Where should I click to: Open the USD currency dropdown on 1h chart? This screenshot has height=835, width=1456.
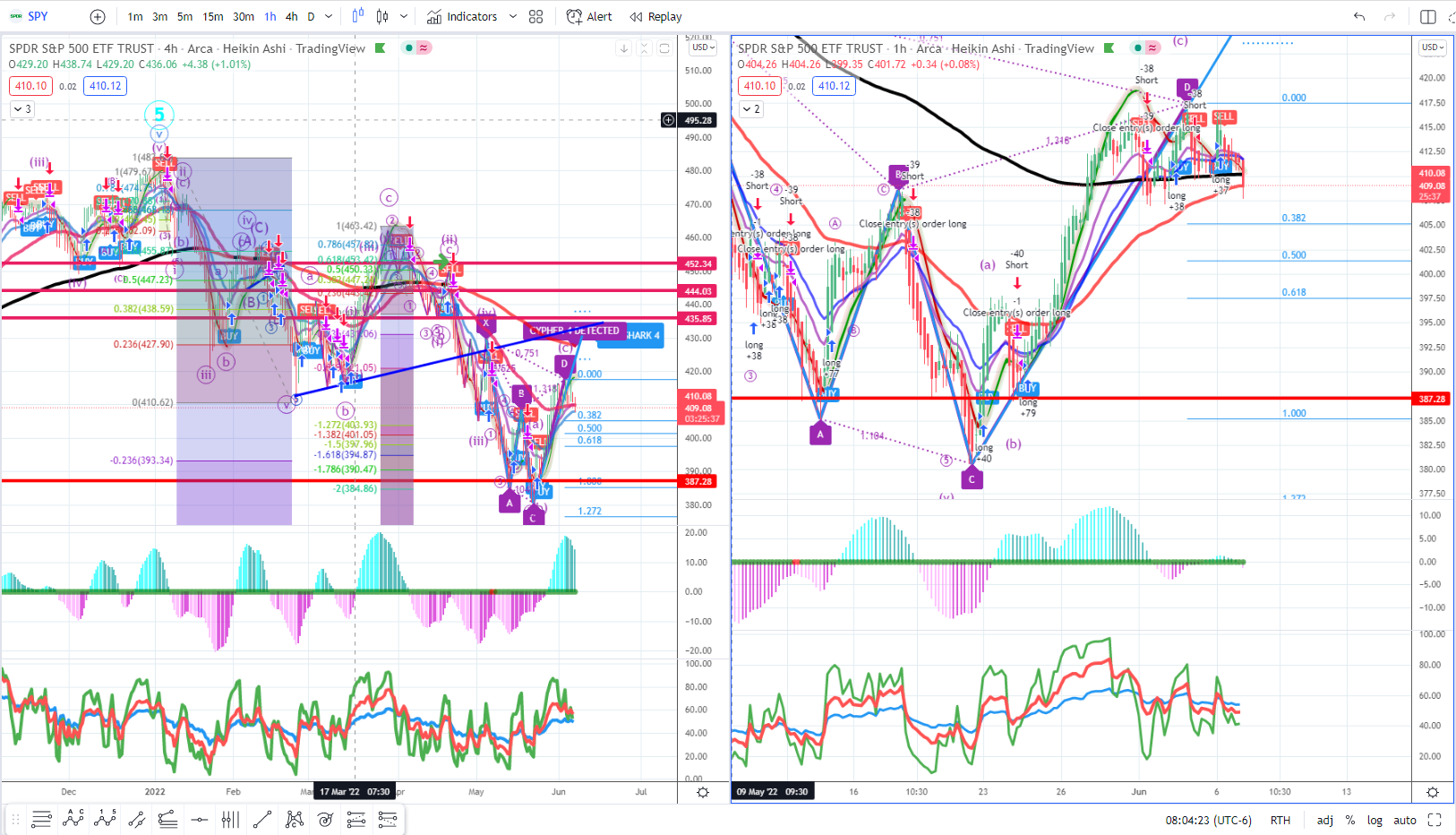pos(1432,47)
